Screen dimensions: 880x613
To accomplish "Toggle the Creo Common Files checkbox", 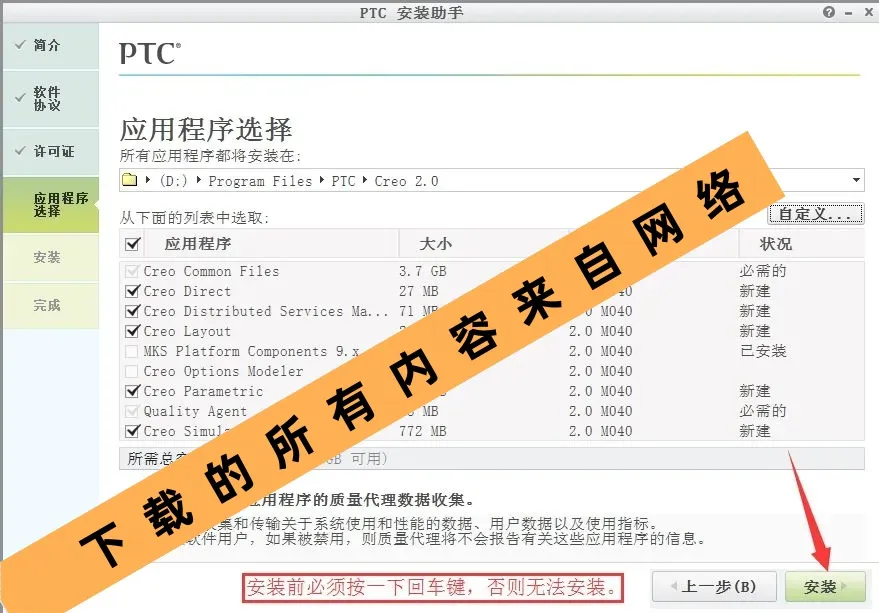I will tap(132, 271).
